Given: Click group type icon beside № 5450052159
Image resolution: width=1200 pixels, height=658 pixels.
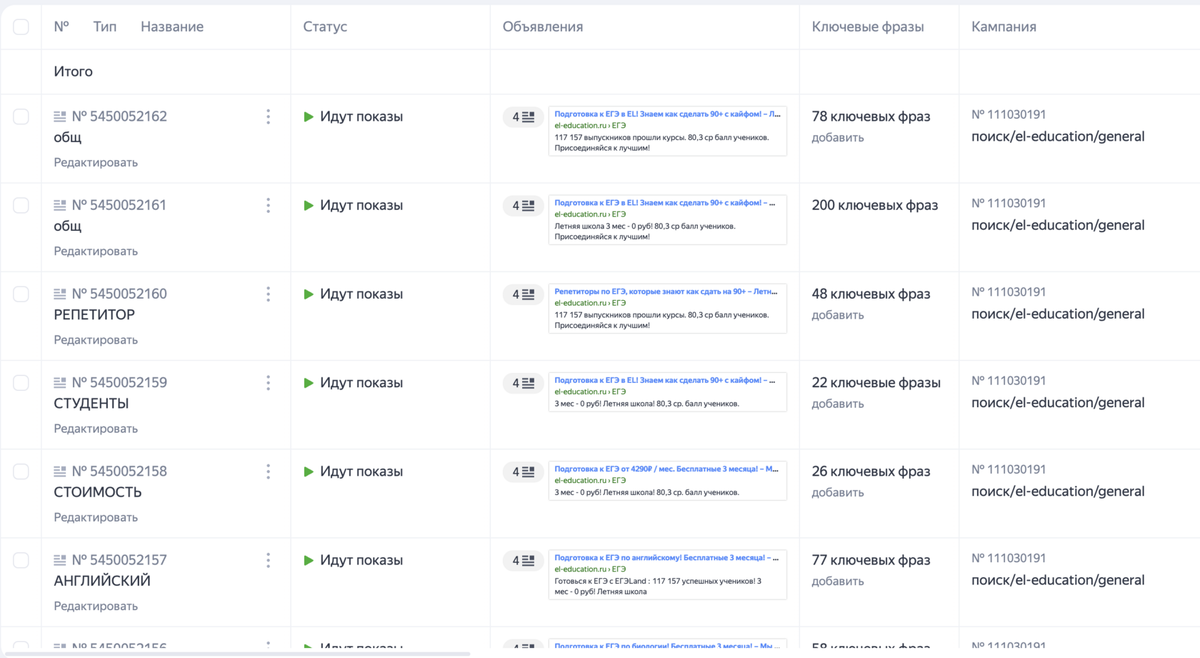Looking at the screenshot, I should tap(60, 383).
